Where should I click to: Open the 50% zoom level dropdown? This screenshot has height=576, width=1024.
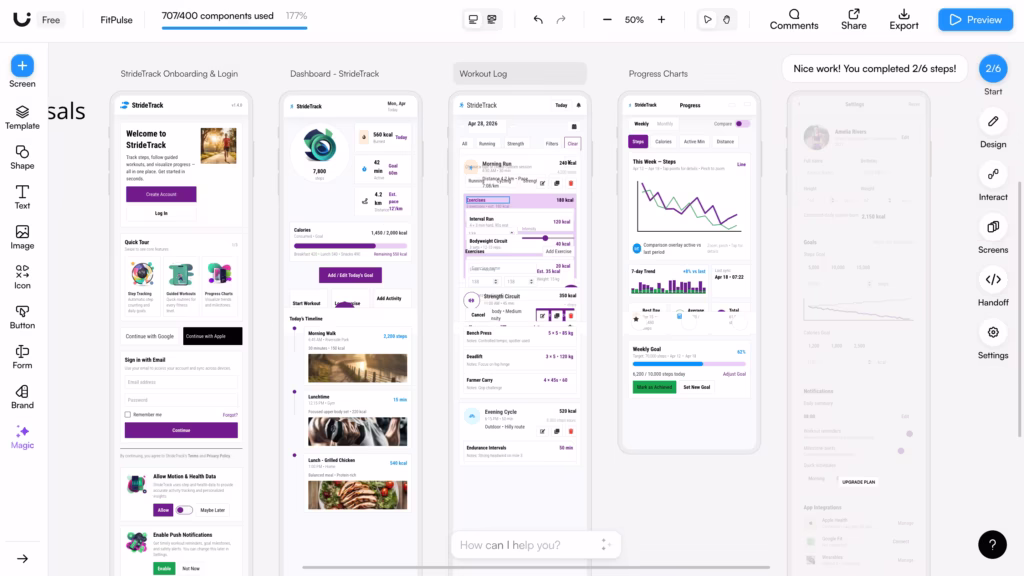634,20
